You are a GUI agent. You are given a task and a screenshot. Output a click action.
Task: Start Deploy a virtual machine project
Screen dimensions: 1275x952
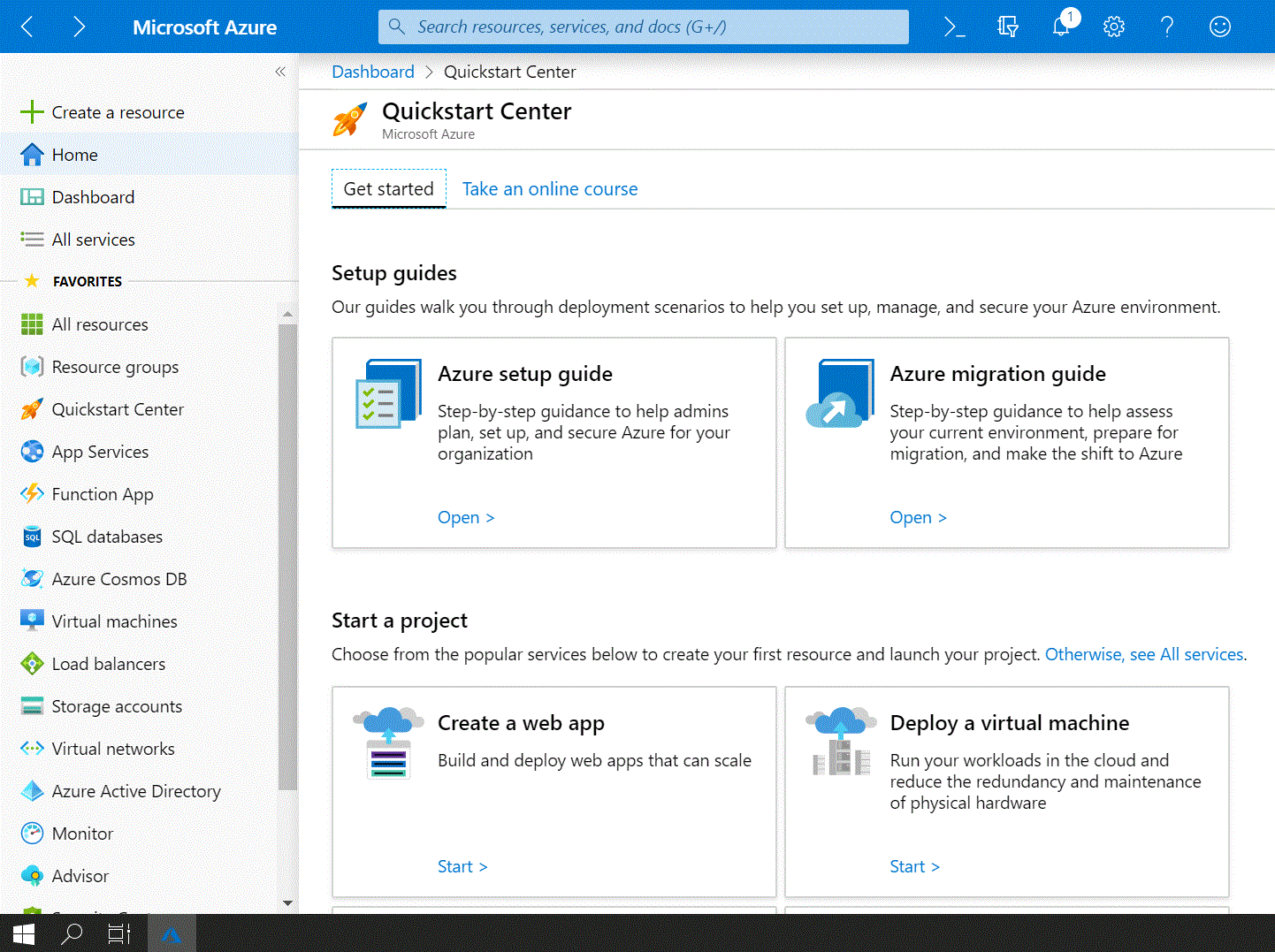pos(914,866)
